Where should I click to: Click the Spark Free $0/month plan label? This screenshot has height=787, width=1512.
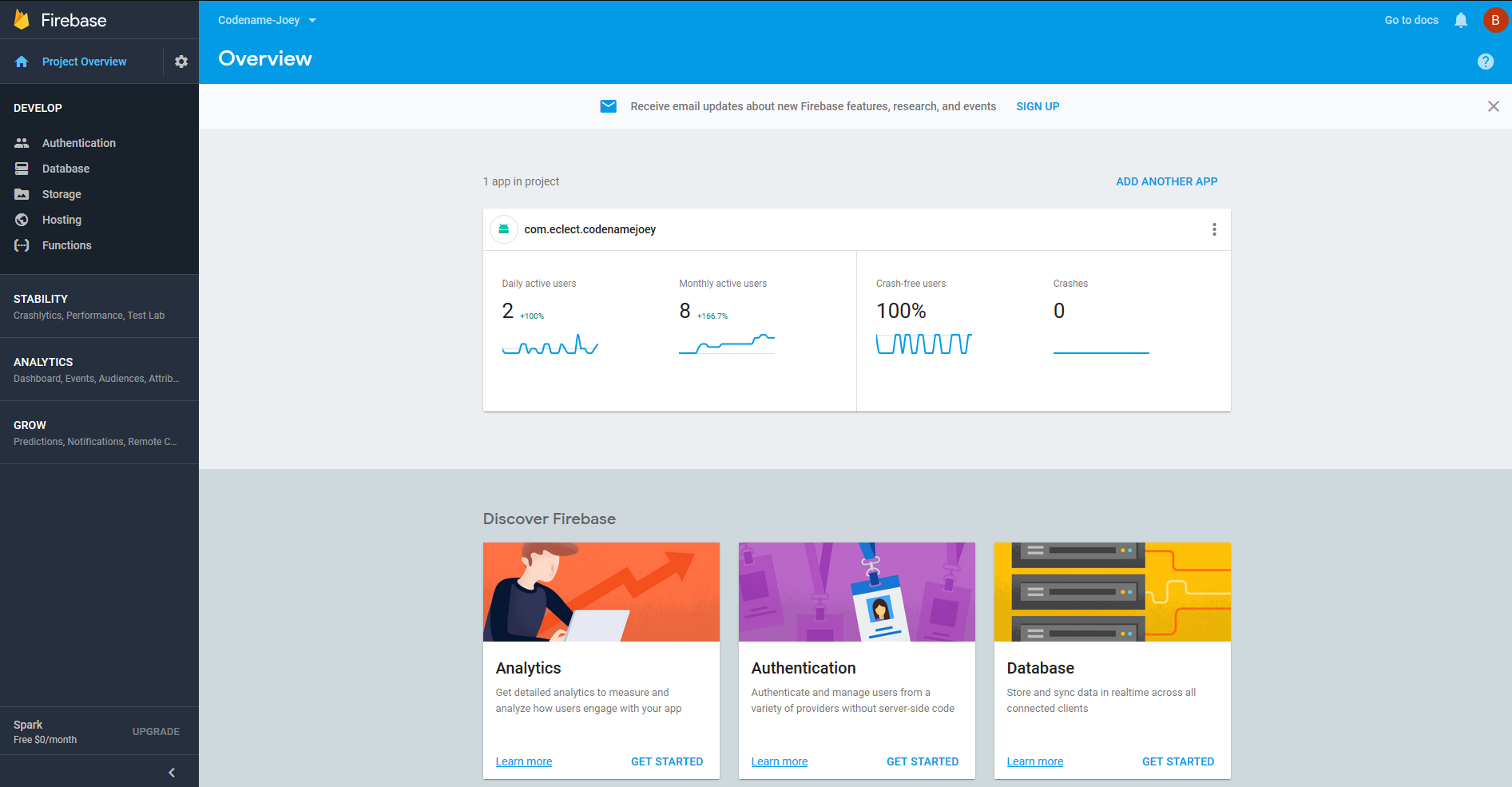(x=46, y=732)
